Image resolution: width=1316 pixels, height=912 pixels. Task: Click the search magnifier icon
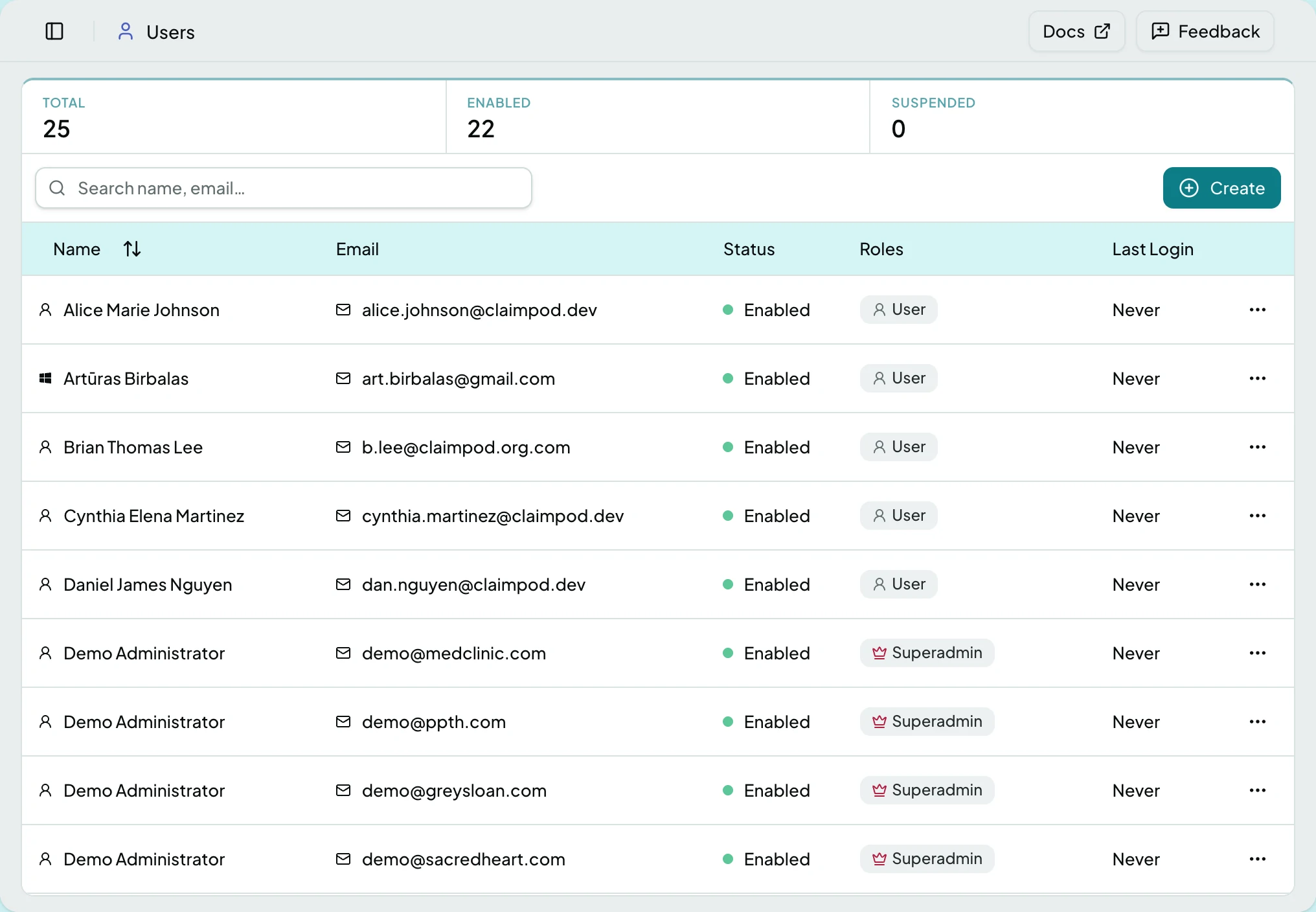[x=57, y=188]
